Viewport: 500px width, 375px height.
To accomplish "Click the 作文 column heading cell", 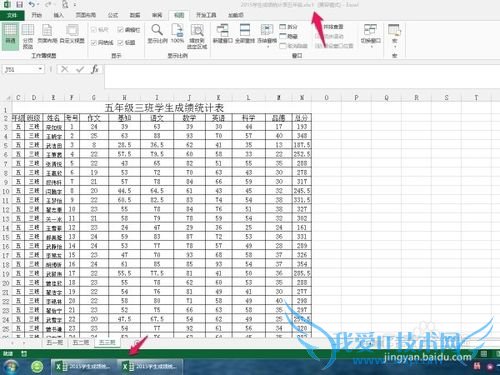I will (x=94, y=118).
